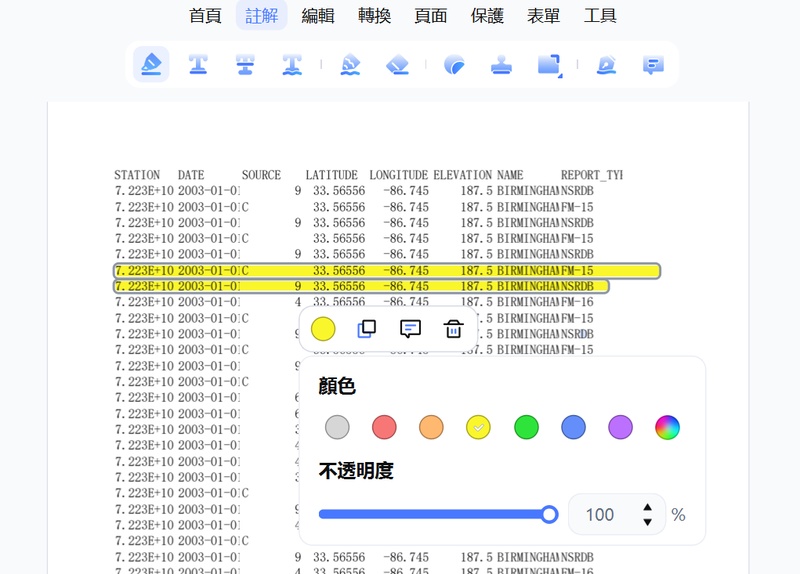Click the STATION column header text
This screenshot has width=800, height=574.
pyautogui.click(x=137, y=175)
